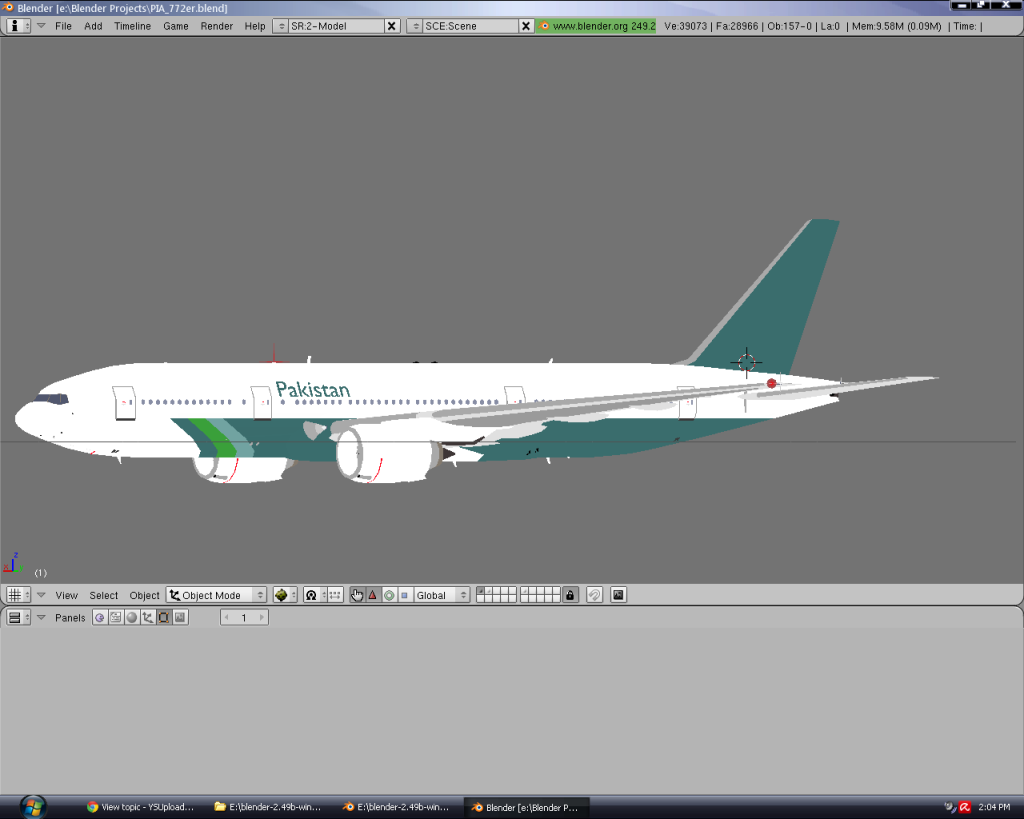1024x819 pixels.
Task: Collapse the 3D view header pulldown menus
Action: point(41,595)
